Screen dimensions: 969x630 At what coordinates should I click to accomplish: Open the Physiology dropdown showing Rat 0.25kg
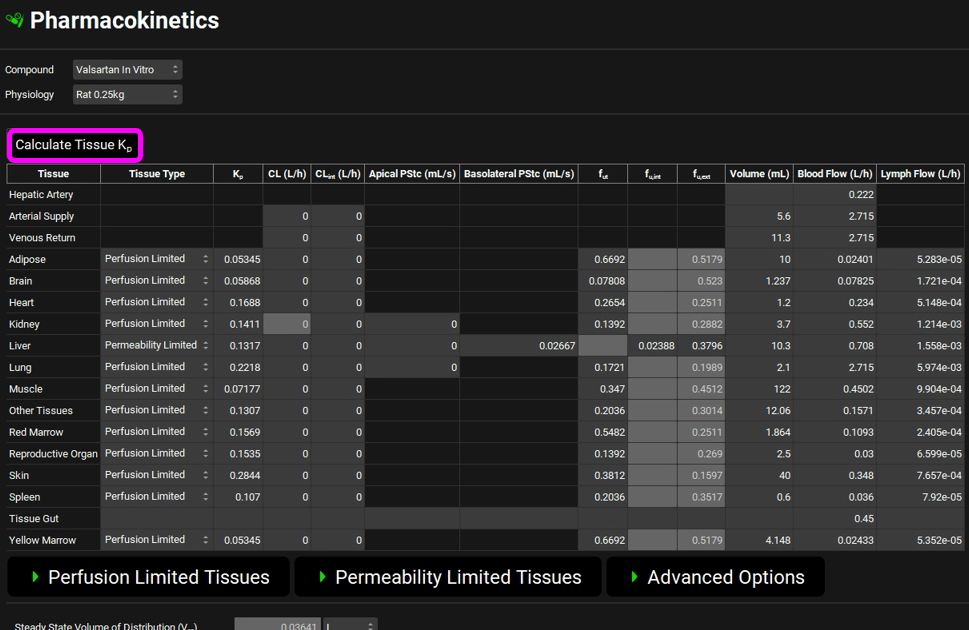[x=127, y=95]
